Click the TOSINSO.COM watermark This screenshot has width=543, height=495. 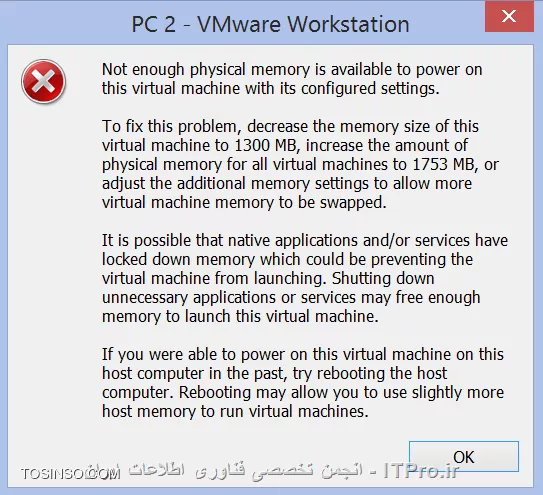(x=71, y=474)
